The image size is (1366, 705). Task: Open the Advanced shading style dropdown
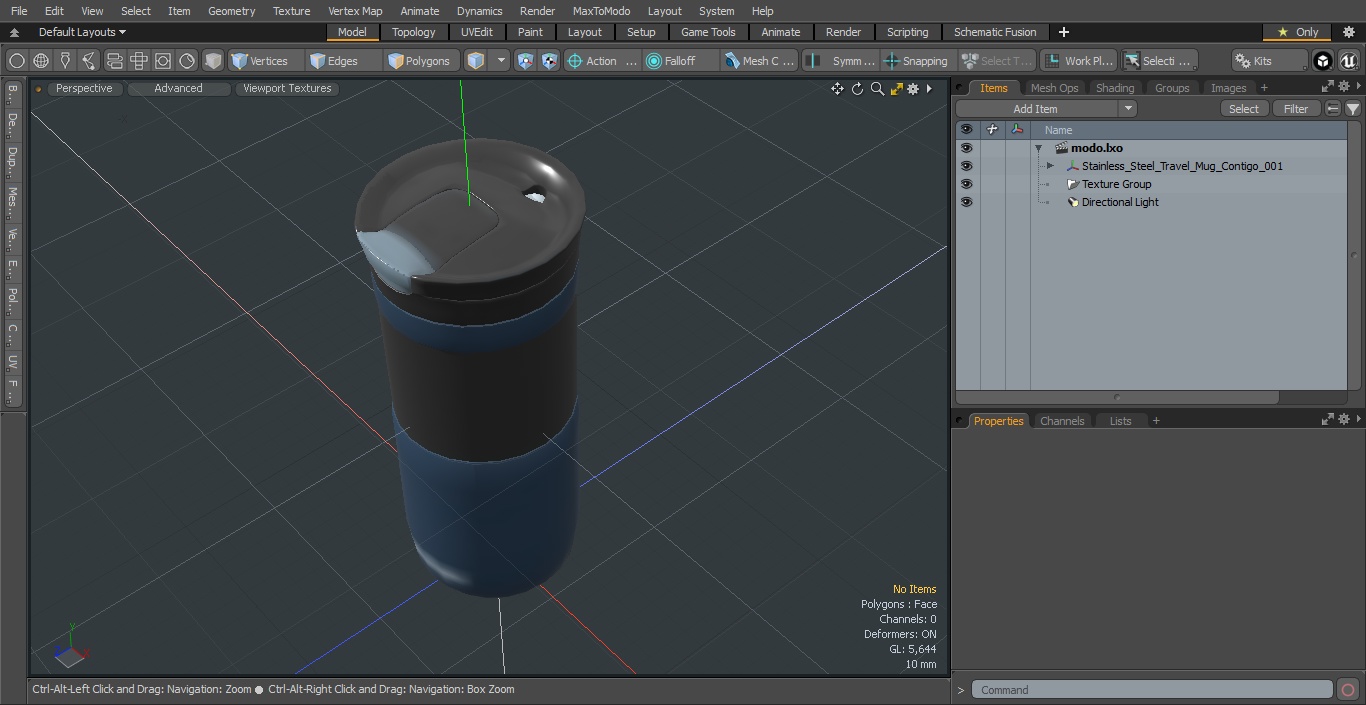coord(178,88)
